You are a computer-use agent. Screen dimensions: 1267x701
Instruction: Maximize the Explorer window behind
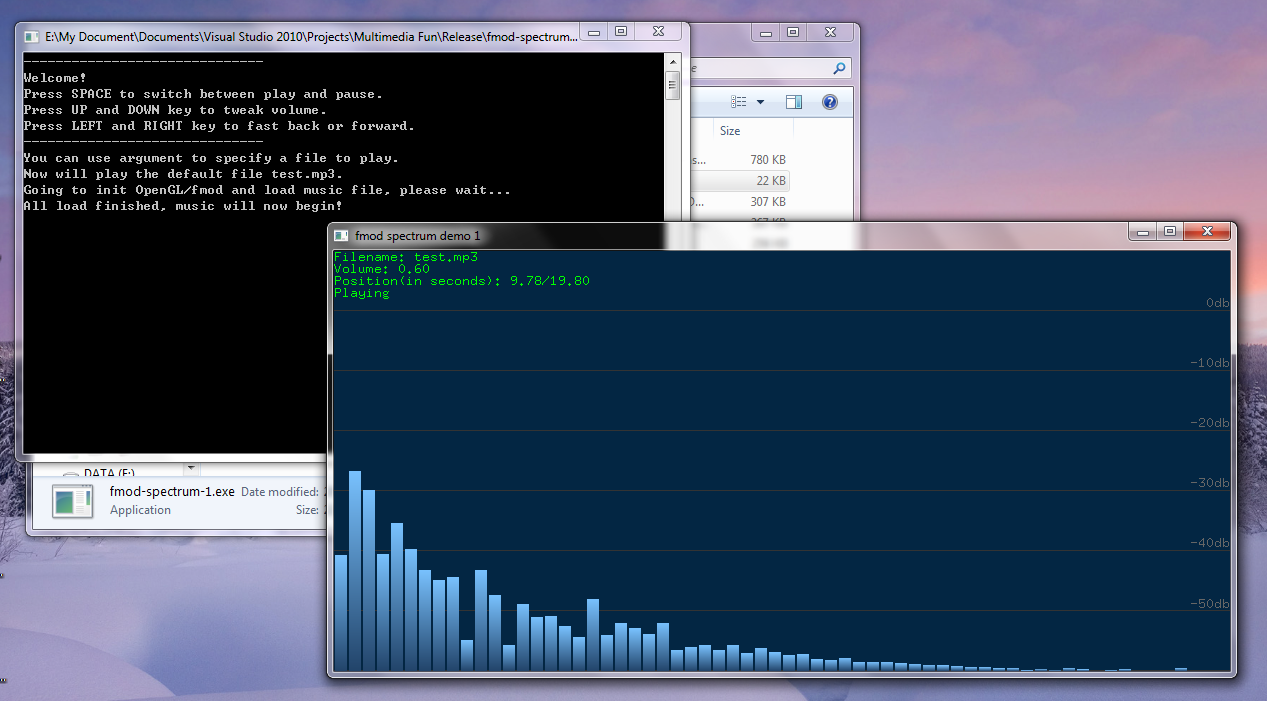793,32
